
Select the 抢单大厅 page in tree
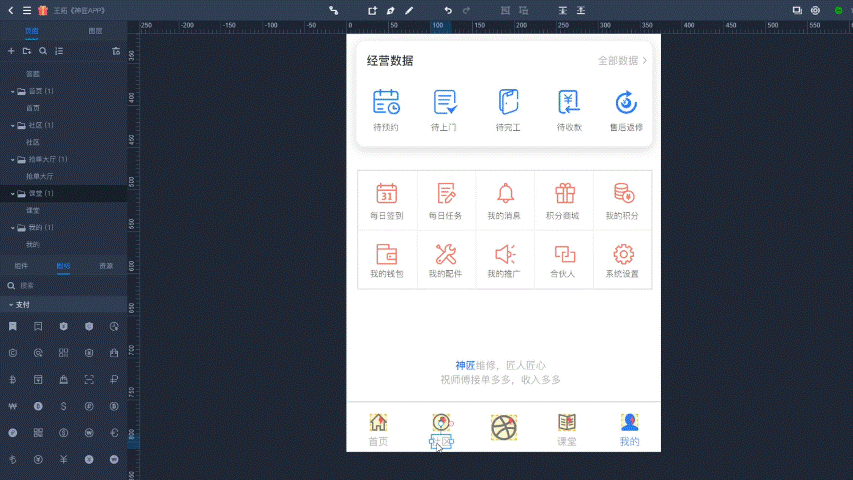coord(40,176)
